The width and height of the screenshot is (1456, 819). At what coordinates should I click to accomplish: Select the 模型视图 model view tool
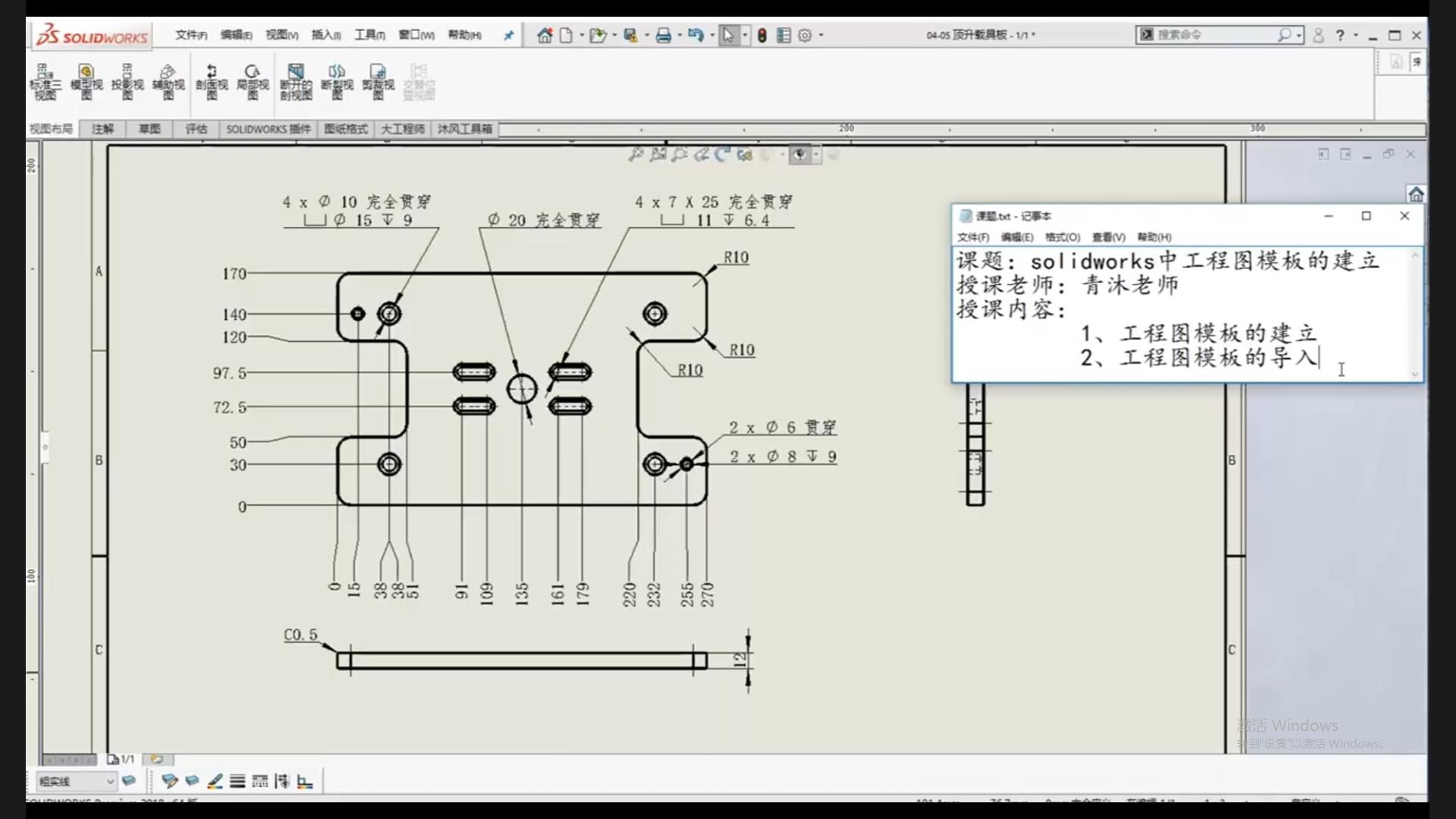tap(86, 82)
